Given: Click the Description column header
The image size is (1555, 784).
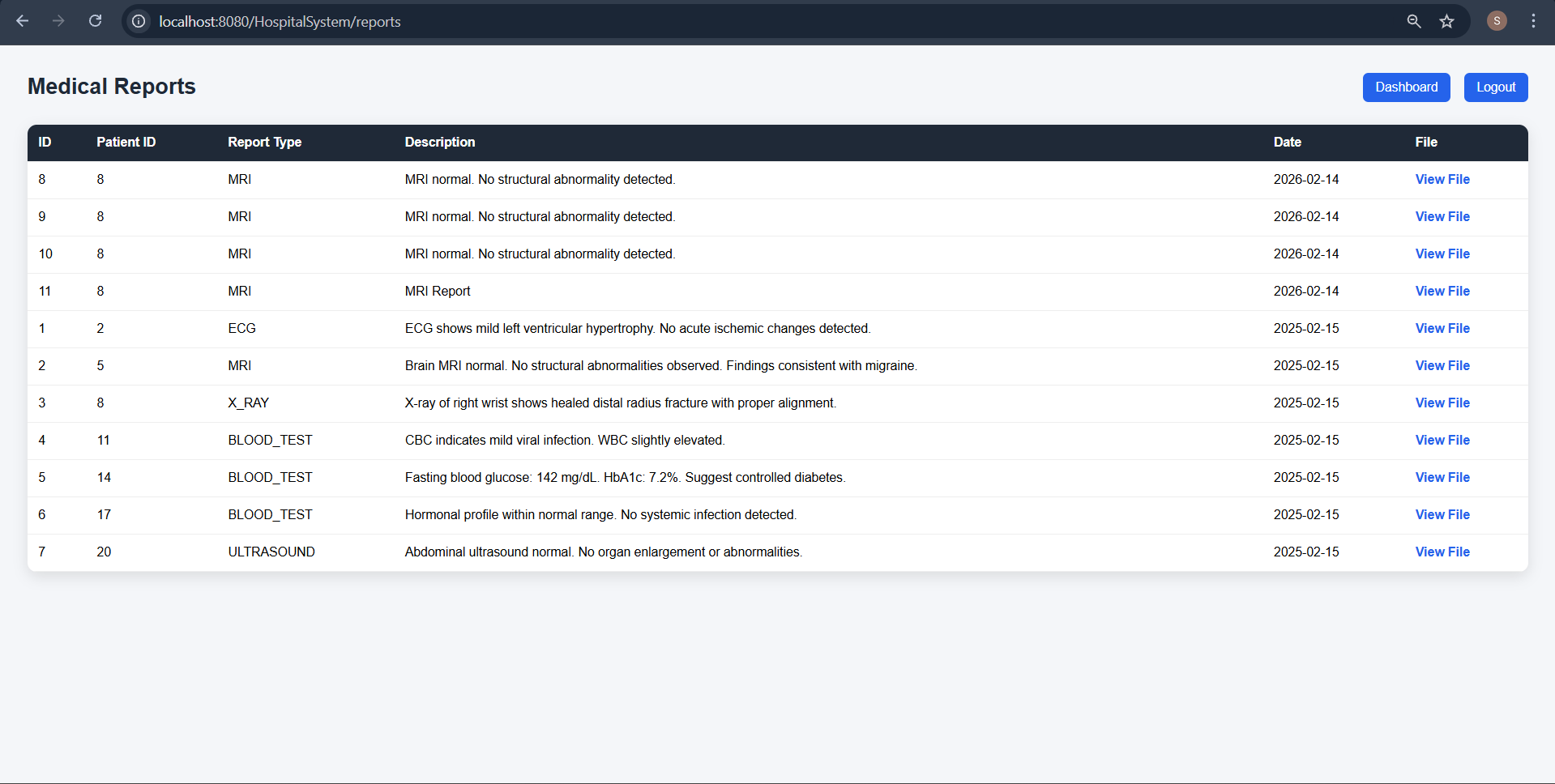Looking at the screenshot, I should tap(440, 142).
